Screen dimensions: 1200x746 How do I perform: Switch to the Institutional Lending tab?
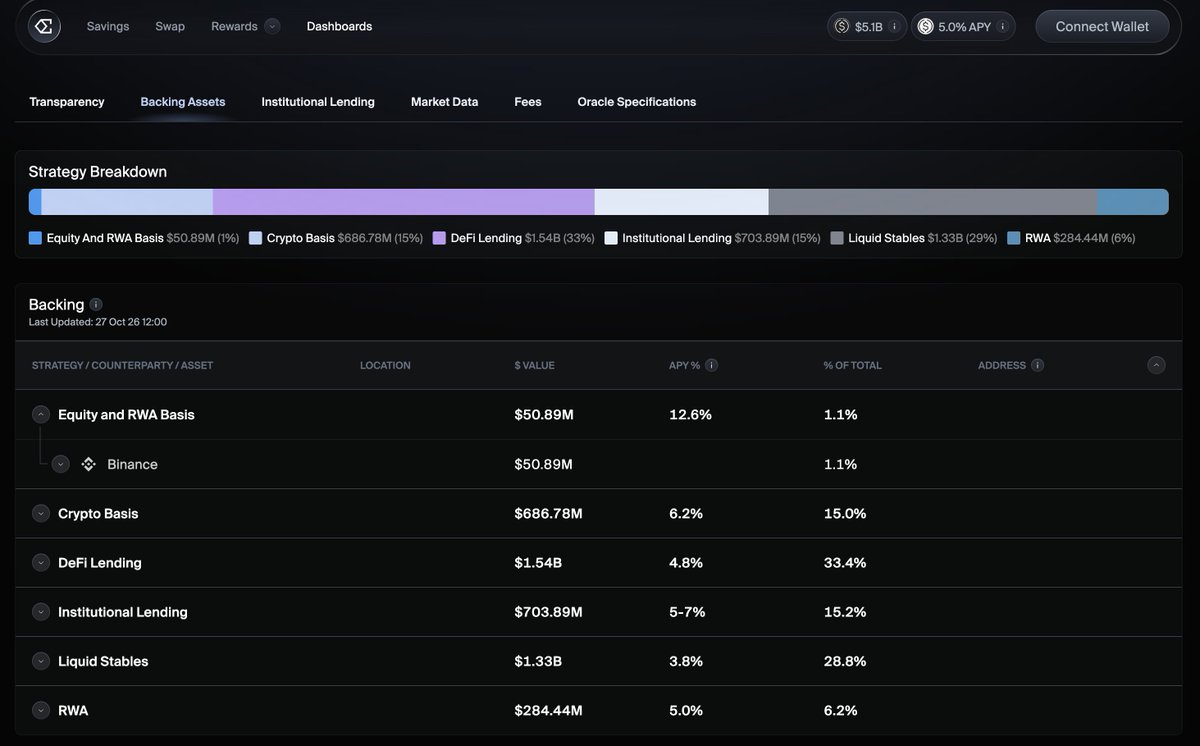pyautogui.click(x=318, y=102)
